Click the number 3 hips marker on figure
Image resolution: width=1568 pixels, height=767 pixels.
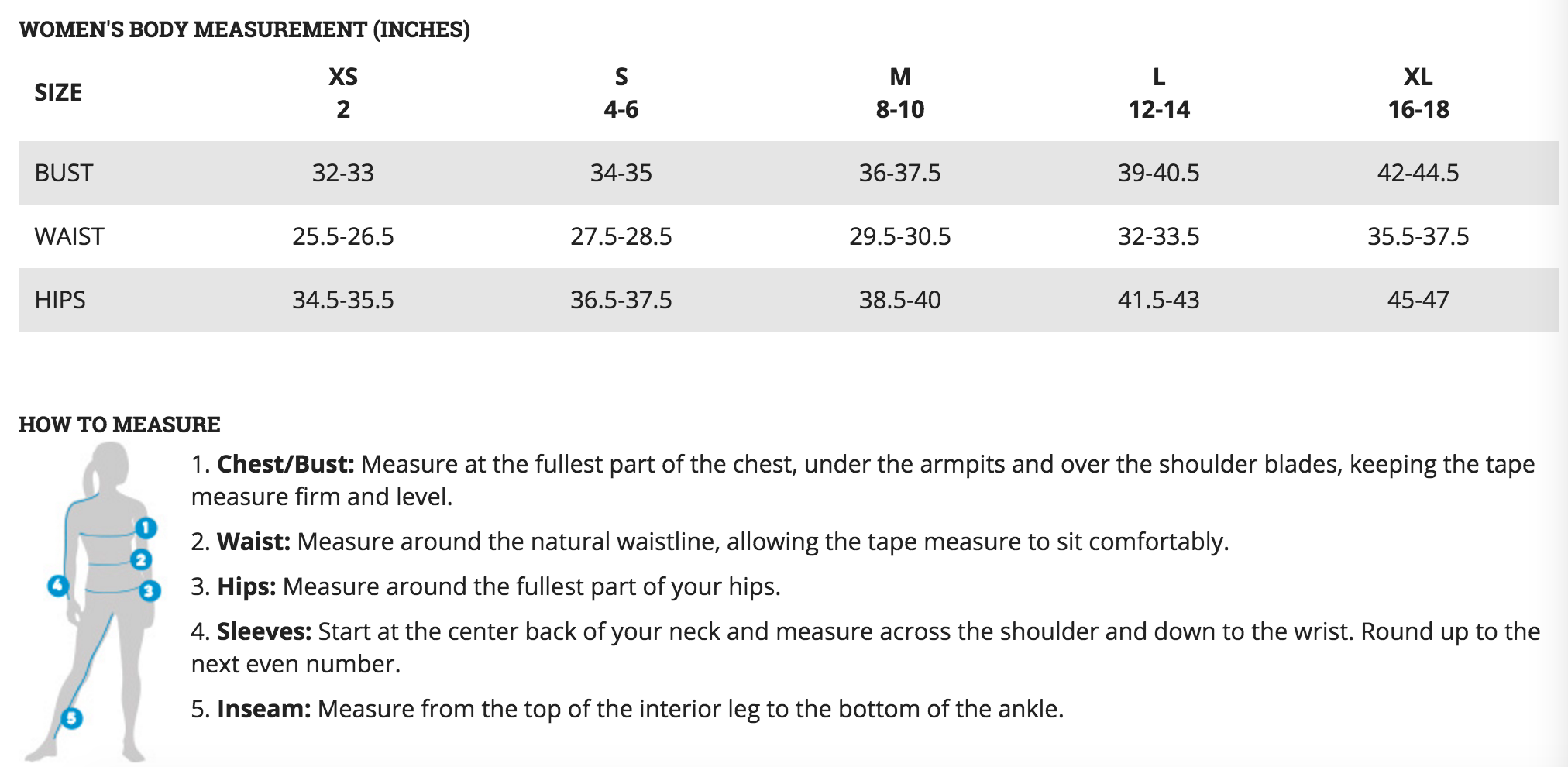(150, 591)
